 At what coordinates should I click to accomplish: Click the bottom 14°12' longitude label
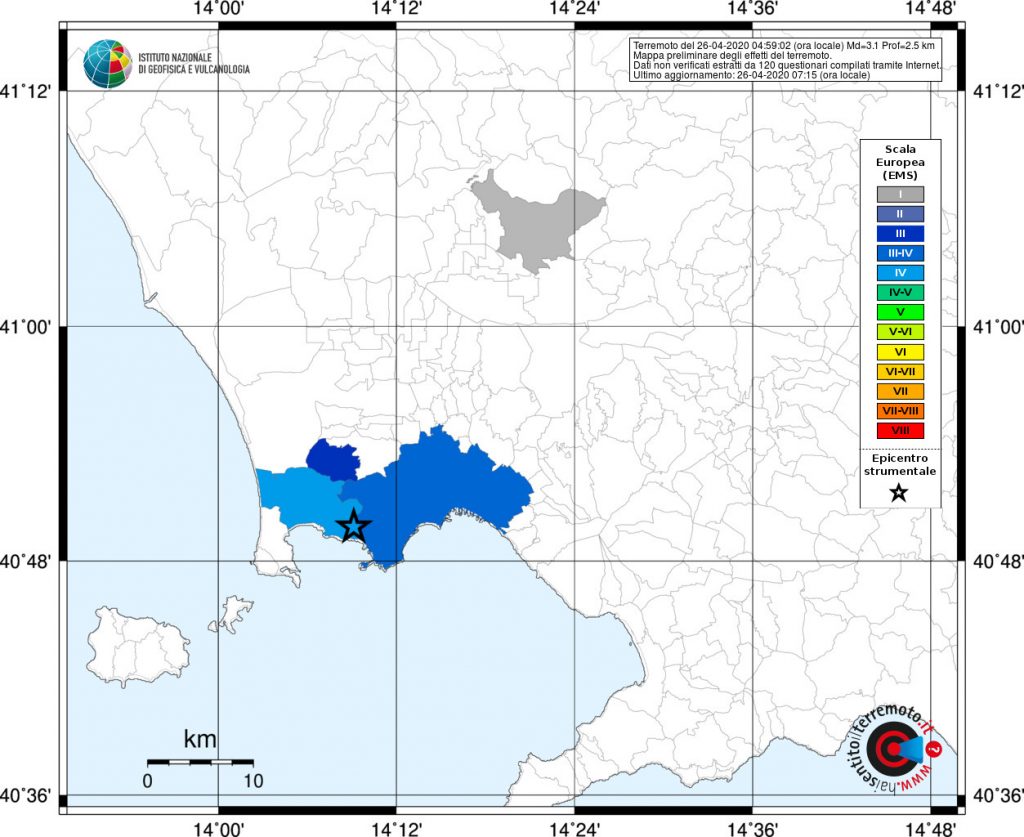(396, 829)
